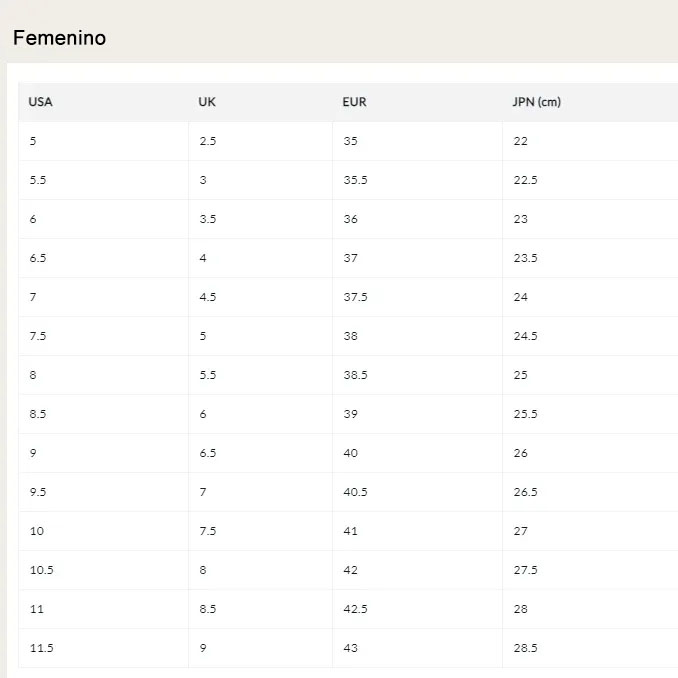Screen dimensions: 678x678
Task: Click EUR size 40.5 cell
Action: 417,492
